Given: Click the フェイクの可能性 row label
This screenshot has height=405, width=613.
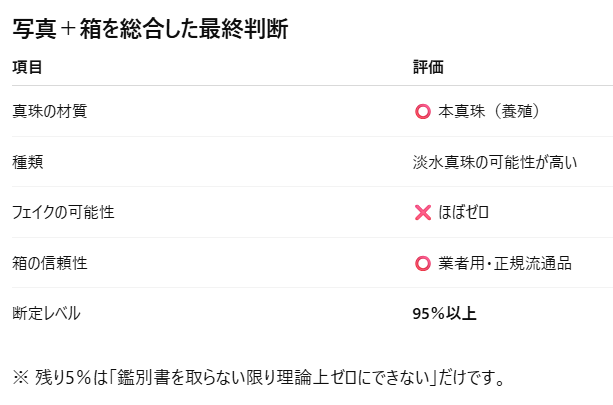Looking at the screenshot, I should [62, 212].
